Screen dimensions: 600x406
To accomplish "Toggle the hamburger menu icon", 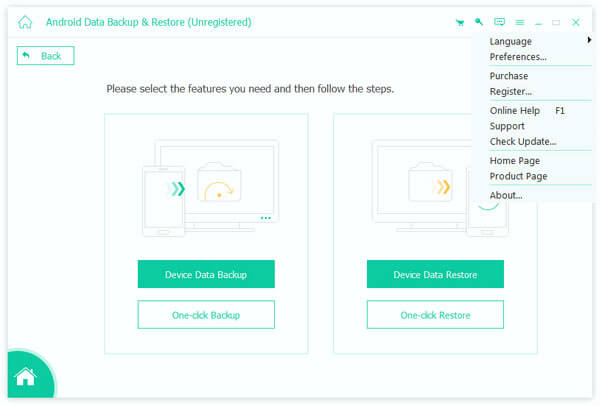I will 520,23.
